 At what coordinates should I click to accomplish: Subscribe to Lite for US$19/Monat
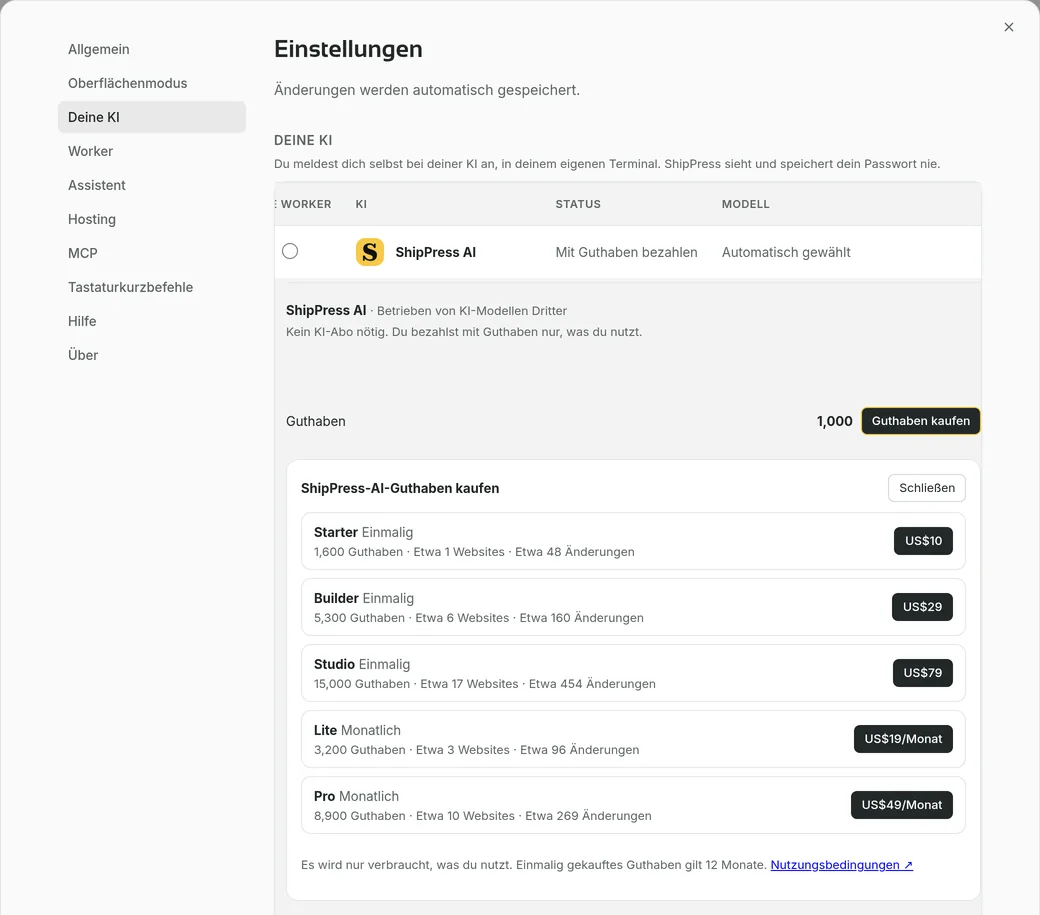click(x=903, y=739)
